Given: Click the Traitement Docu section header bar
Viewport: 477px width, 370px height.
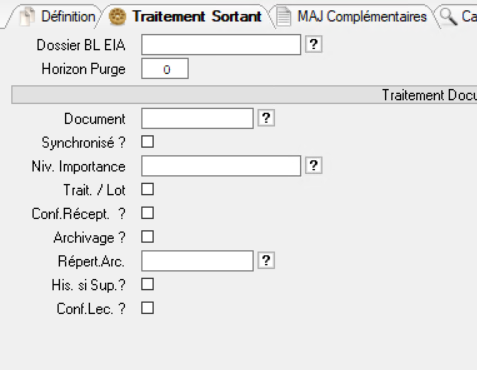Looking at the screenshot, I should point(244,95).
